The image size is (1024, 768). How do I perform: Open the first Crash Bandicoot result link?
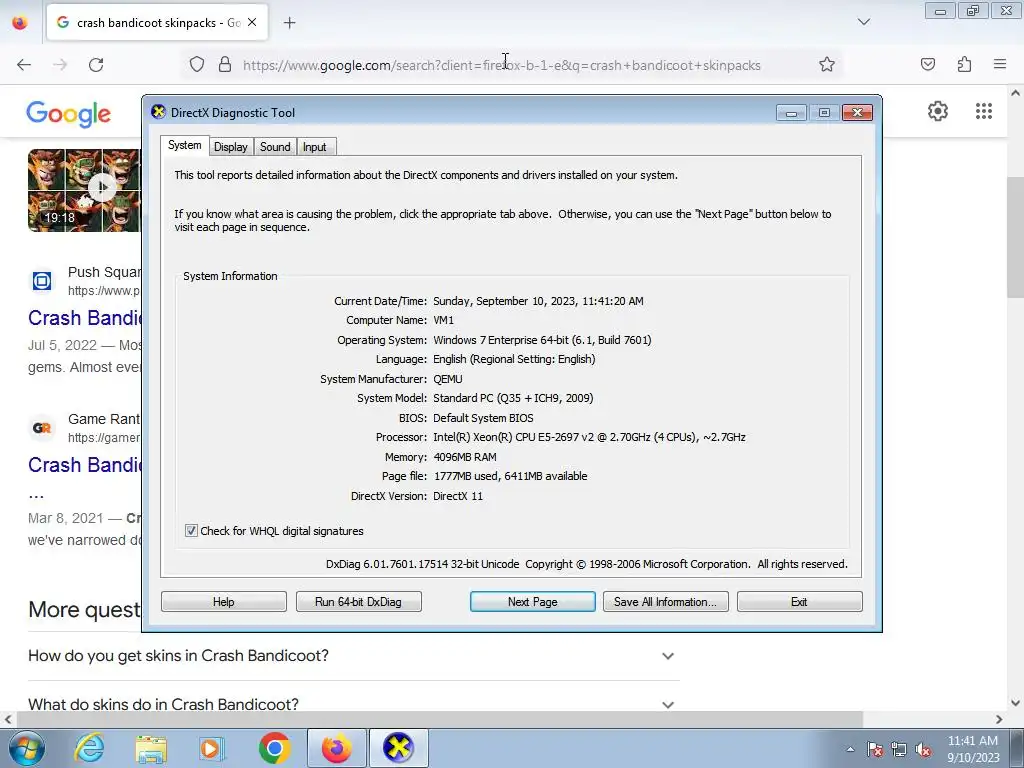pyautogui.click(x=84, y=318)
